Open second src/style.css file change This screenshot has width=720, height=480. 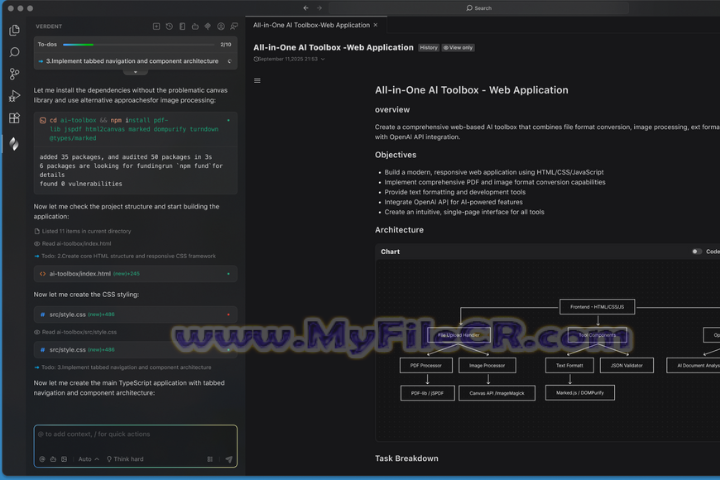[x=135, y=350]
